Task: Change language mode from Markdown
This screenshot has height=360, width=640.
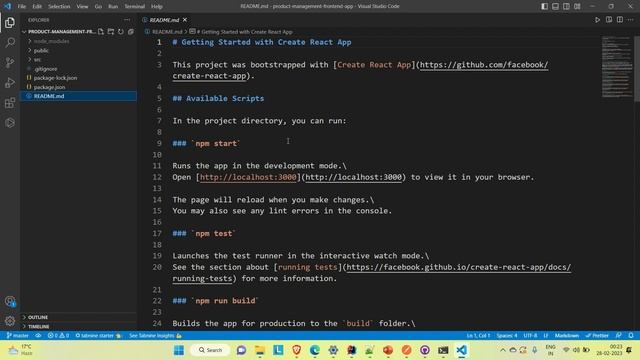Action: tap(567, 336)
